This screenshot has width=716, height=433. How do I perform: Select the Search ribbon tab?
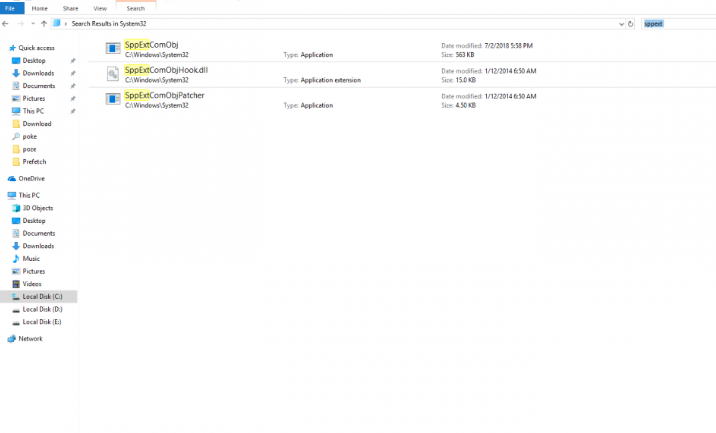point(136,8)
